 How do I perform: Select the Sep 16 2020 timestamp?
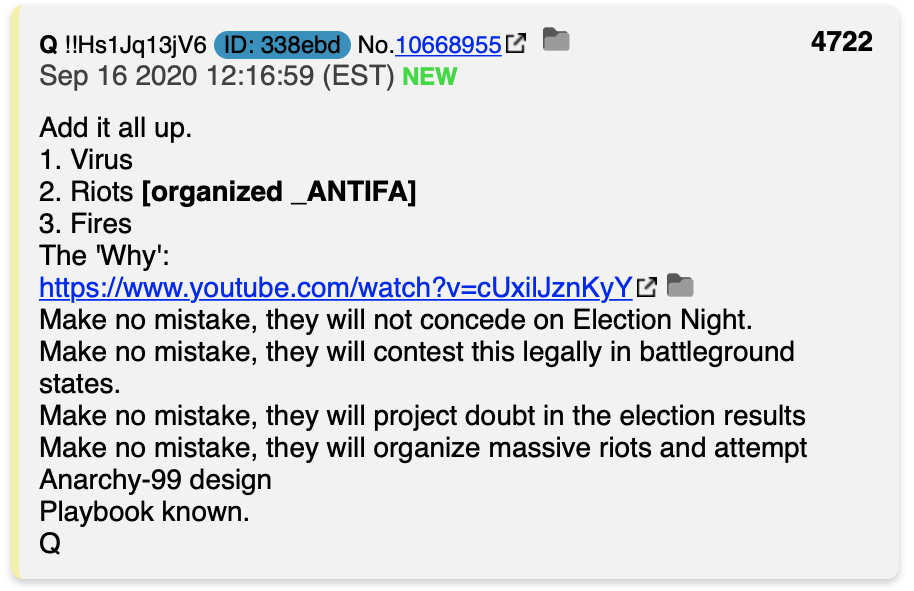coord(217,76)
